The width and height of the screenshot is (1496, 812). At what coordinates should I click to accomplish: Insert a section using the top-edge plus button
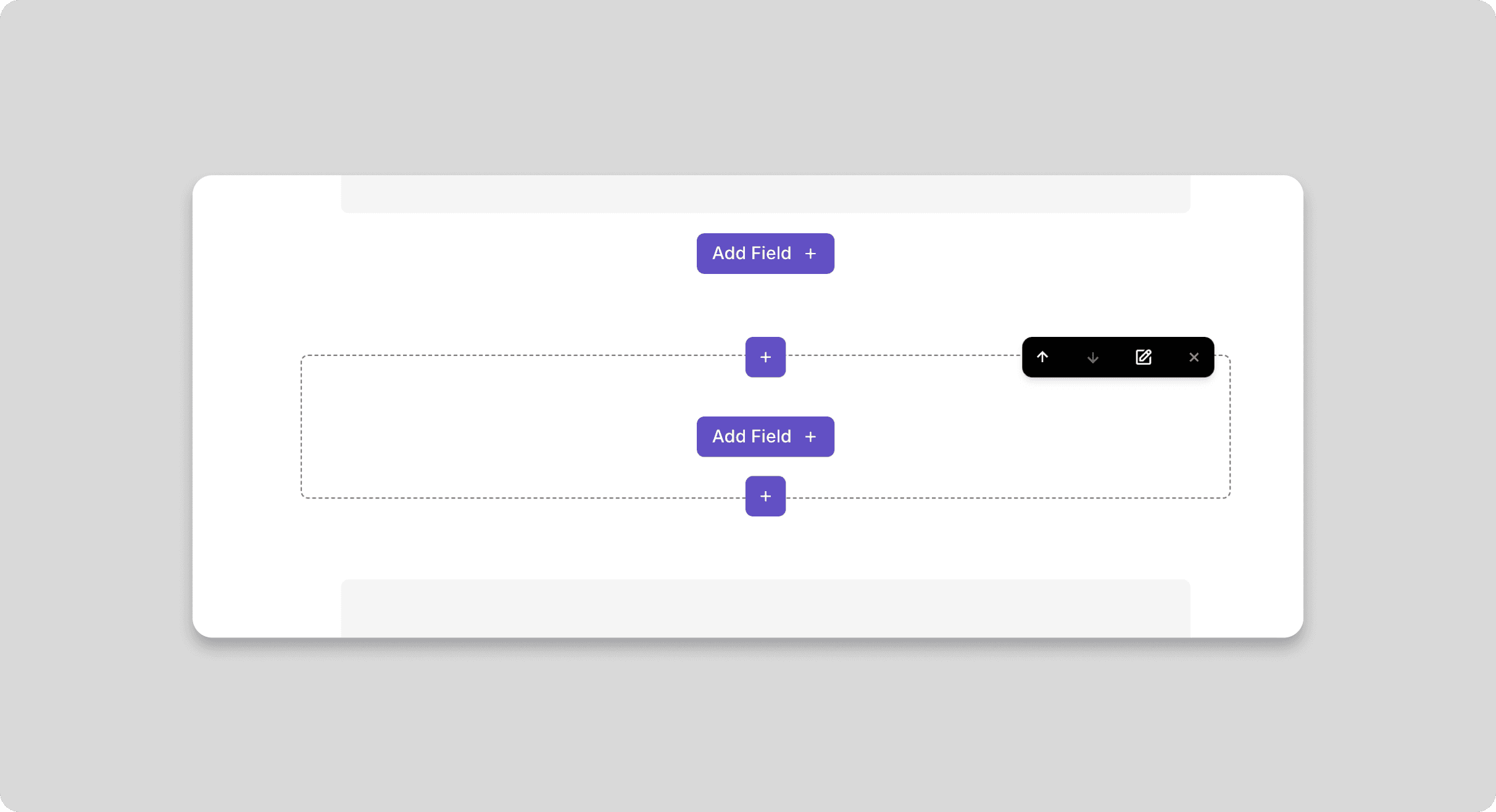tap(765, 357)
